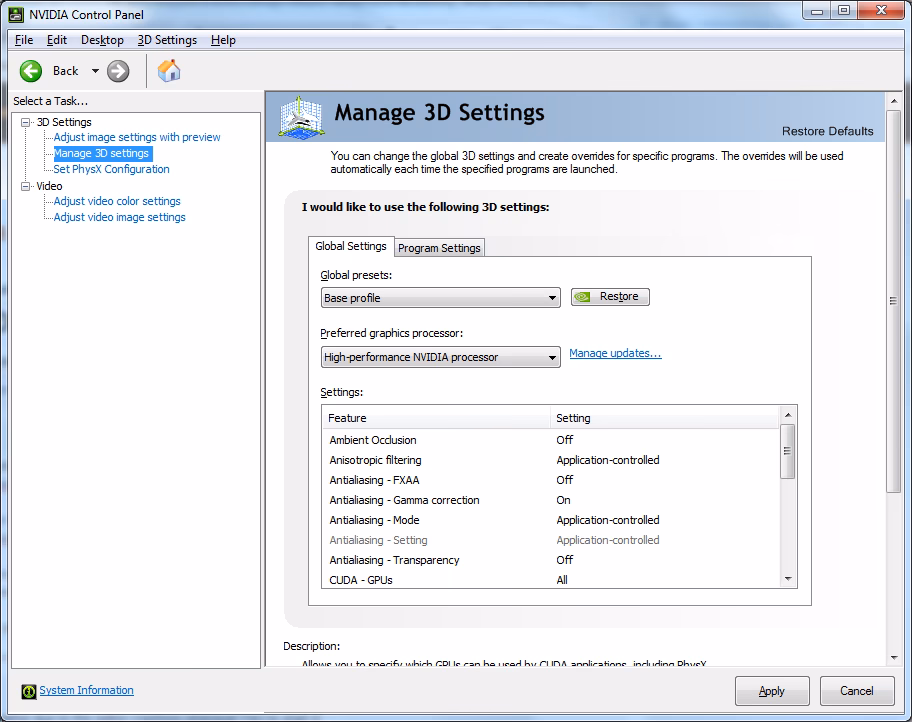
Task: Select Manage 3D settings task
Action: pyautogui.click(x=102, y=154)
